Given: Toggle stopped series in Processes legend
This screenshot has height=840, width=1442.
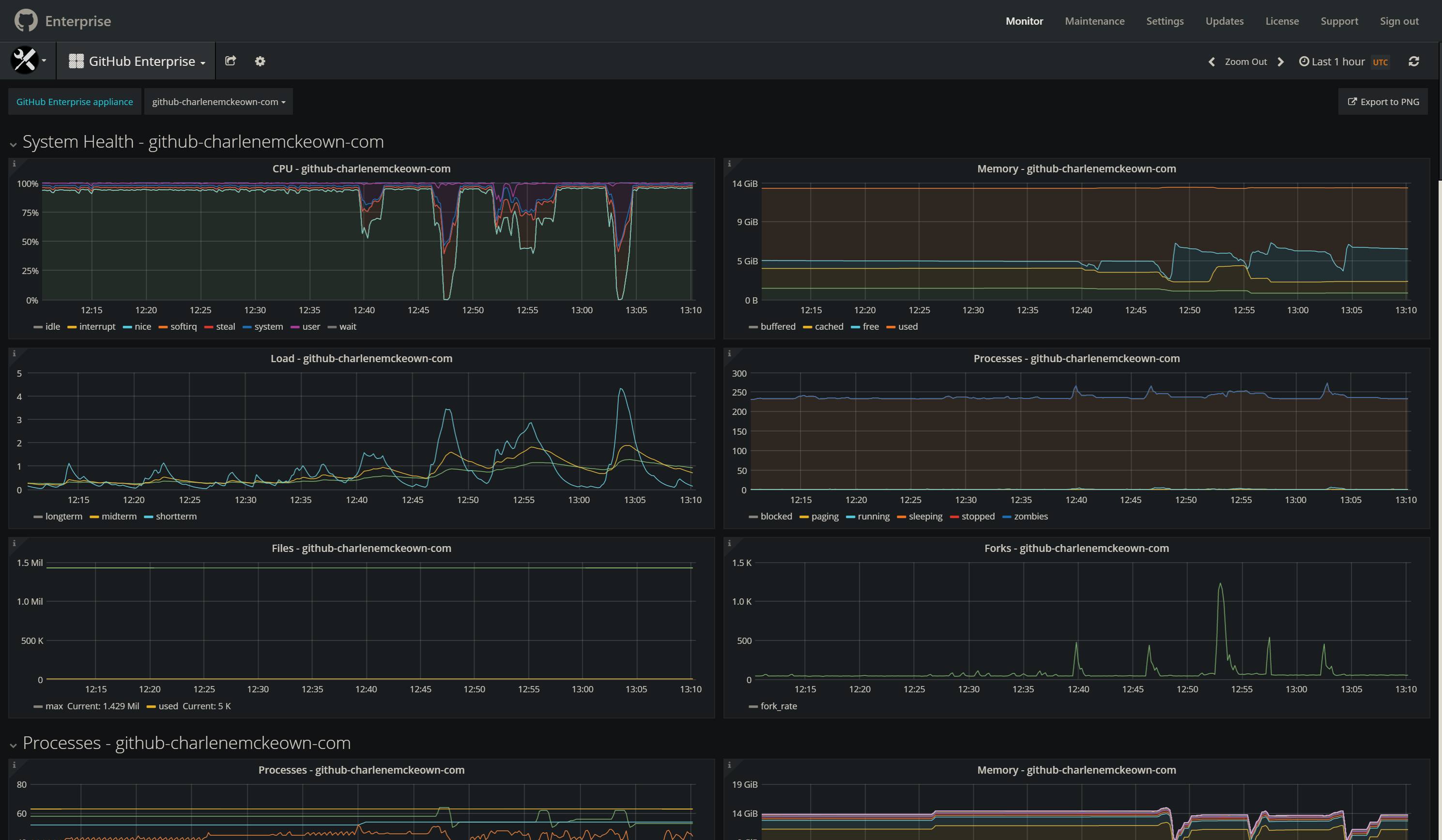Looking at the screenshot, I should pos(978,517).
